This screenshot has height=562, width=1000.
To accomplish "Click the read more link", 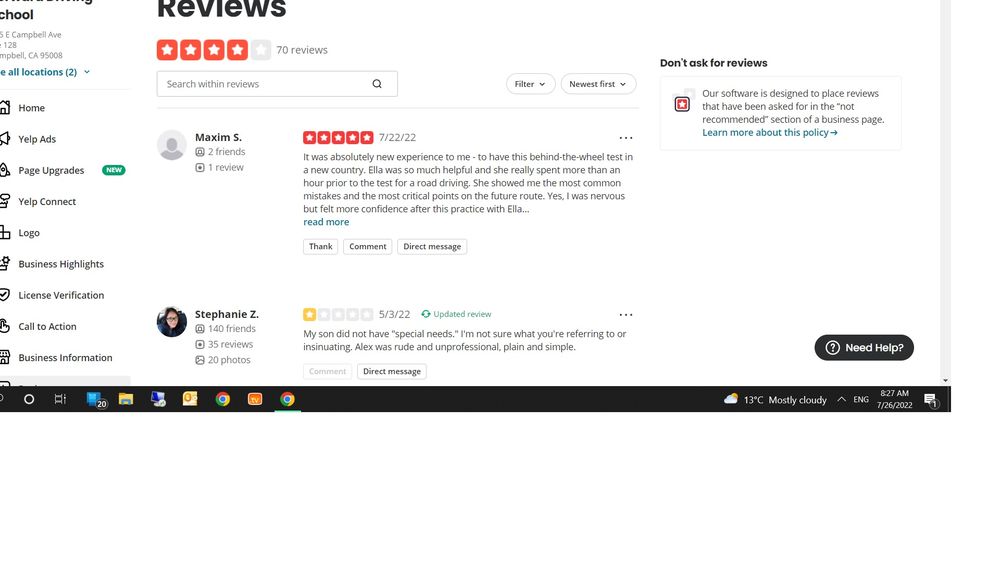I will 326,222.
